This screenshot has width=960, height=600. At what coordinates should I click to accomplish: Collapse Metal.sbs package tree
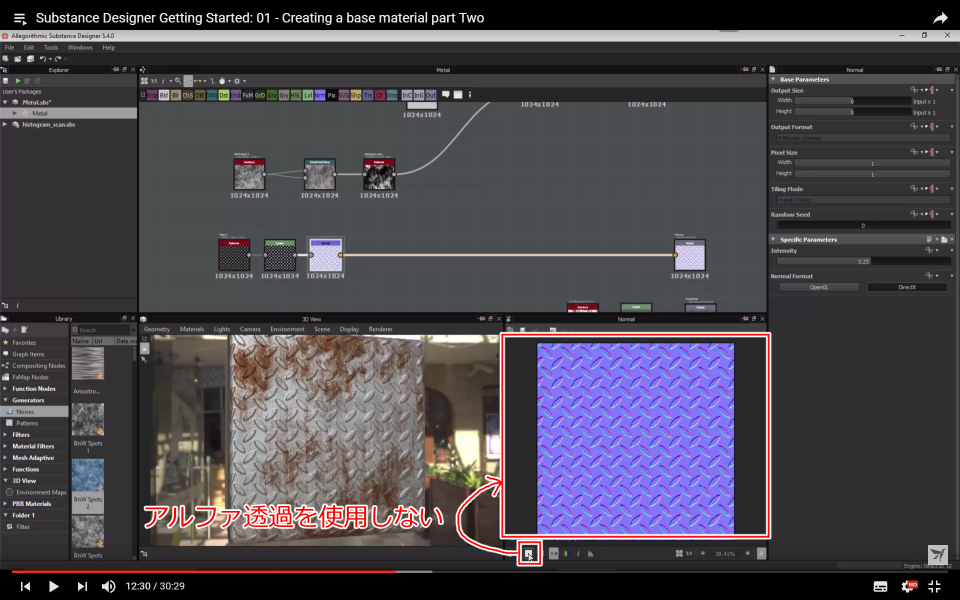click(x=6, y=102)
